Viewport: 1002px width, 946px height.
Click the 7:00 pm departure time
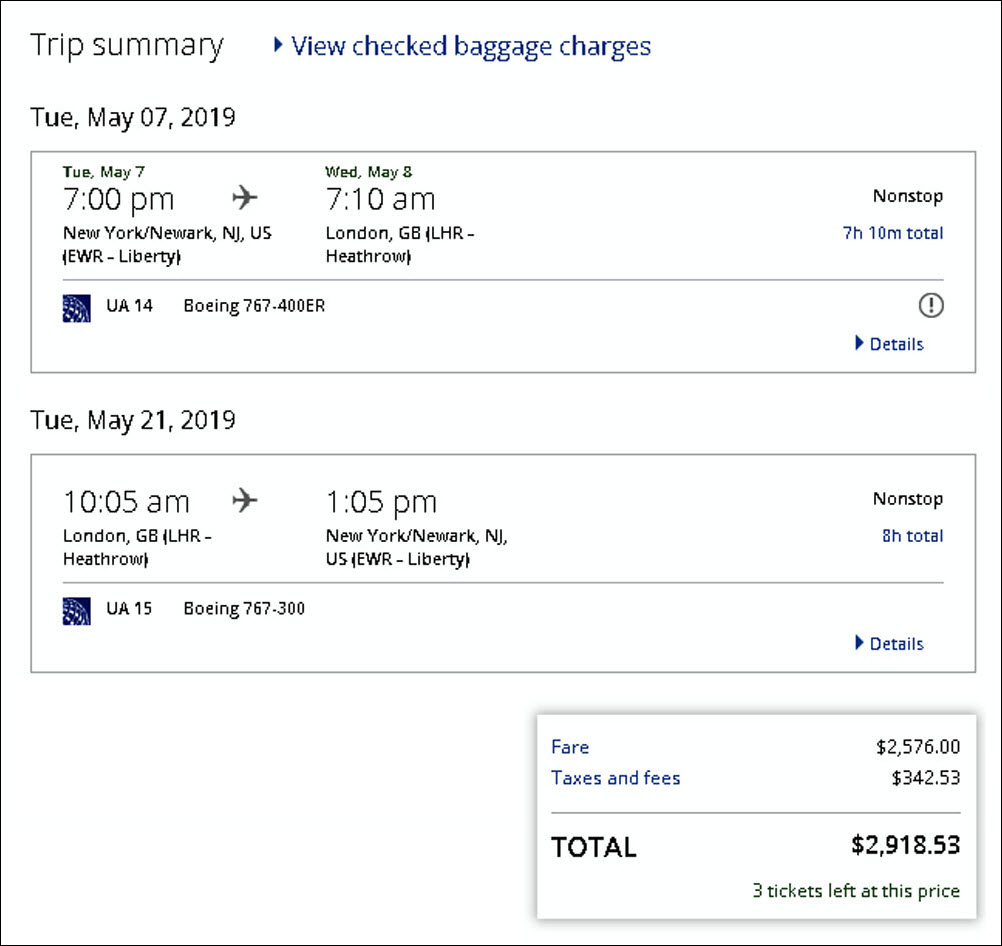[x=118, y=199]
